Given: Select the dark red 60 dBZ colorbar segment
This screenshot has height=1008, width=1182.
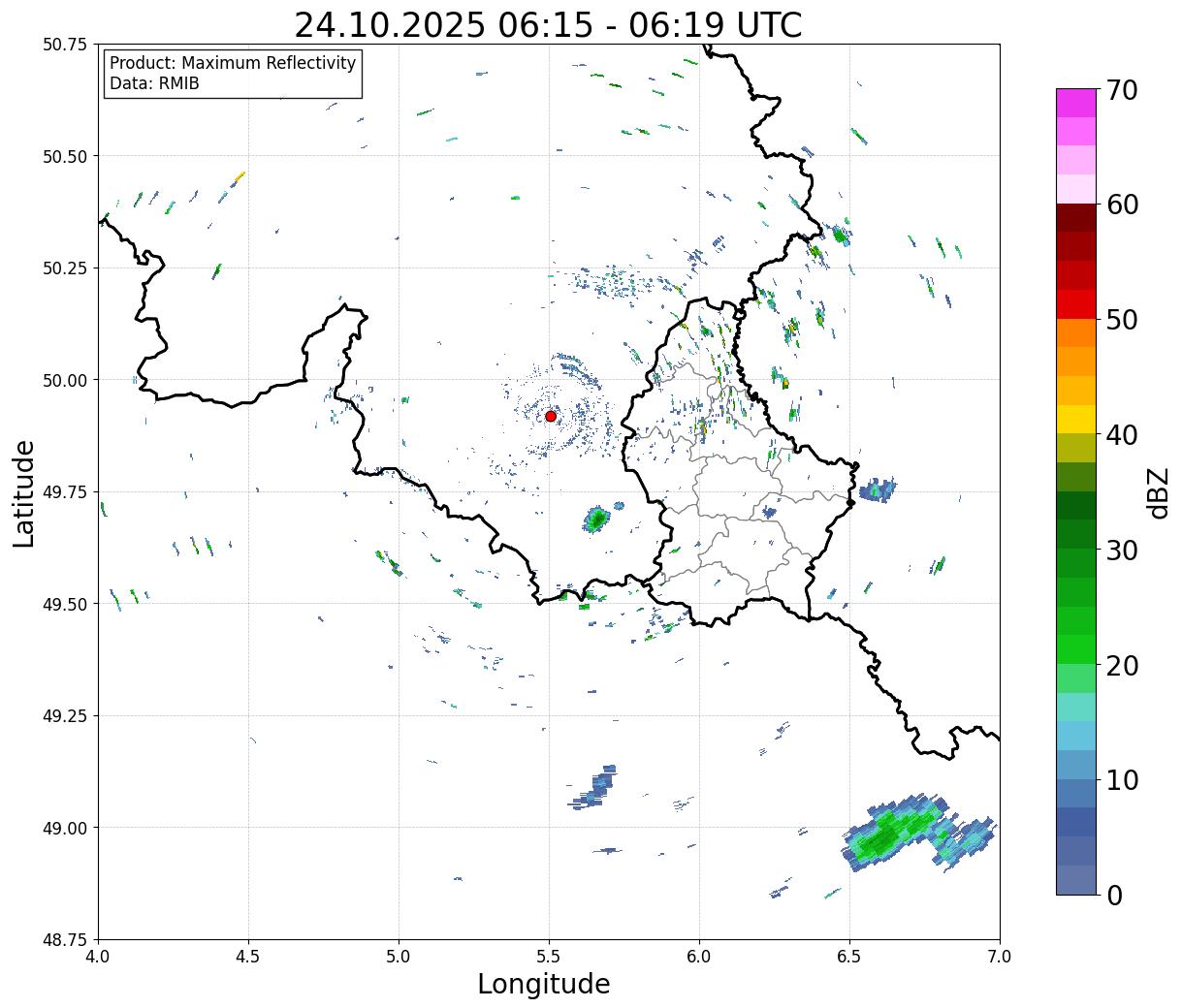Looking at the screenshot, I should (1075, 217).
